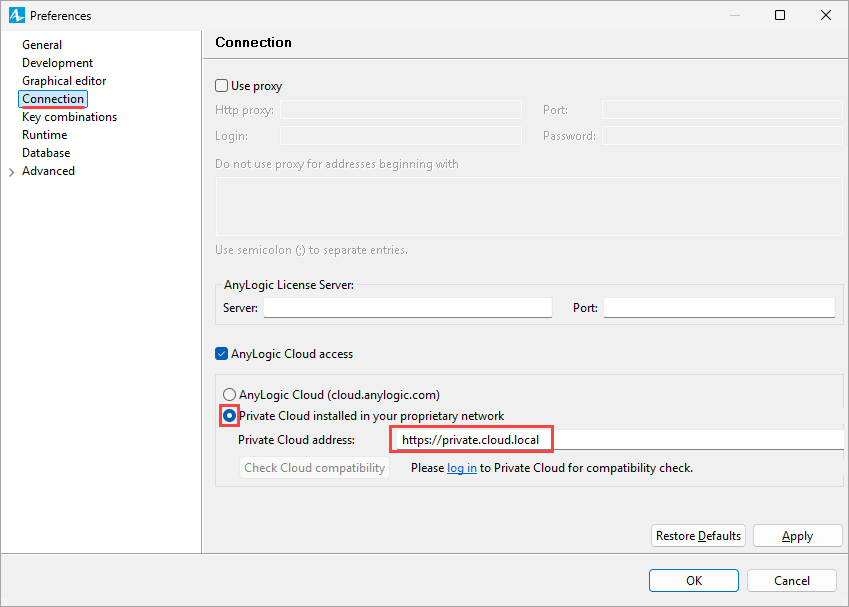
Task: Select AnyLogic Cloud (cloud.anylogic.com) radio option
Action: pyautogui.click(x=230, y=394)
